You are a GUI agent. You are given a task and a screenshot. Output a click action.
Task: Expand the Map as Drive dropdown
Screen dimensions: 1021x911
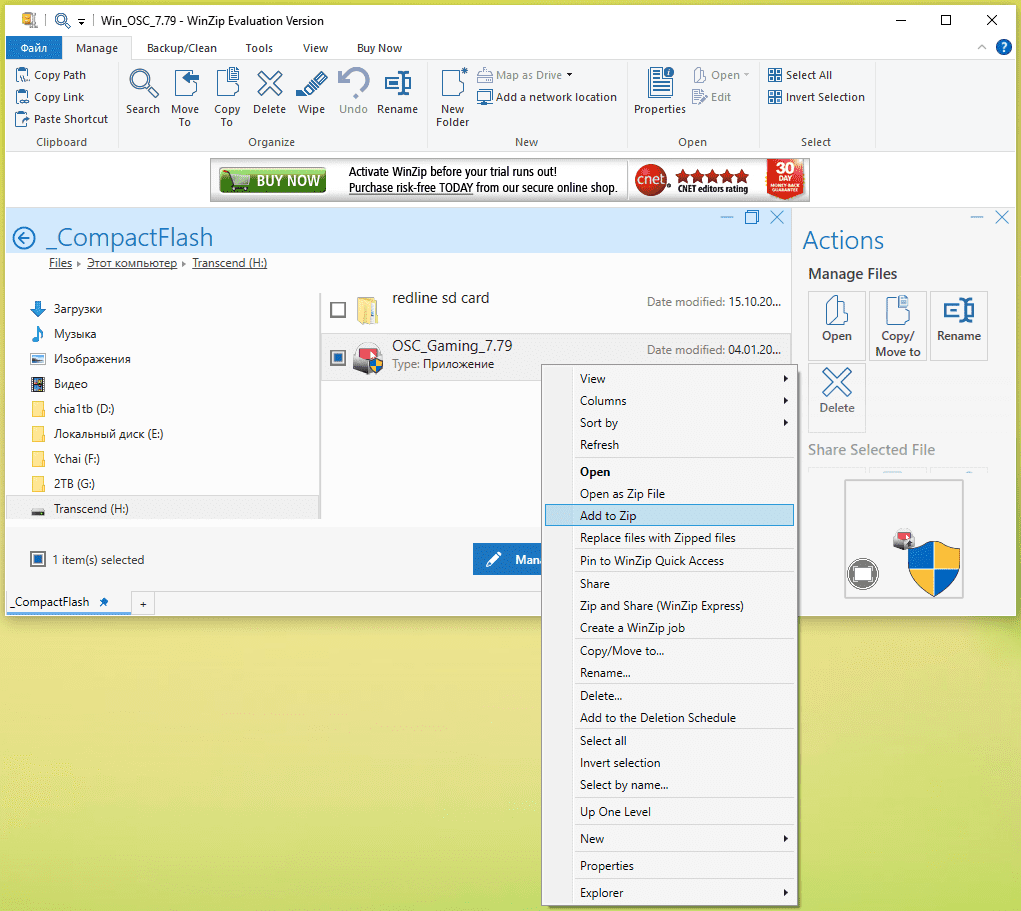570,75
